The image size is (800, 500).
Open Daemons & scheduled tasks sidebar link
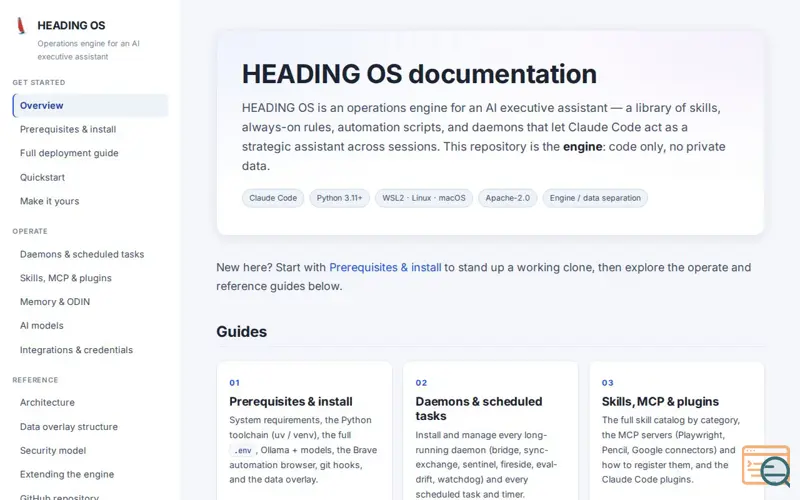82,254
